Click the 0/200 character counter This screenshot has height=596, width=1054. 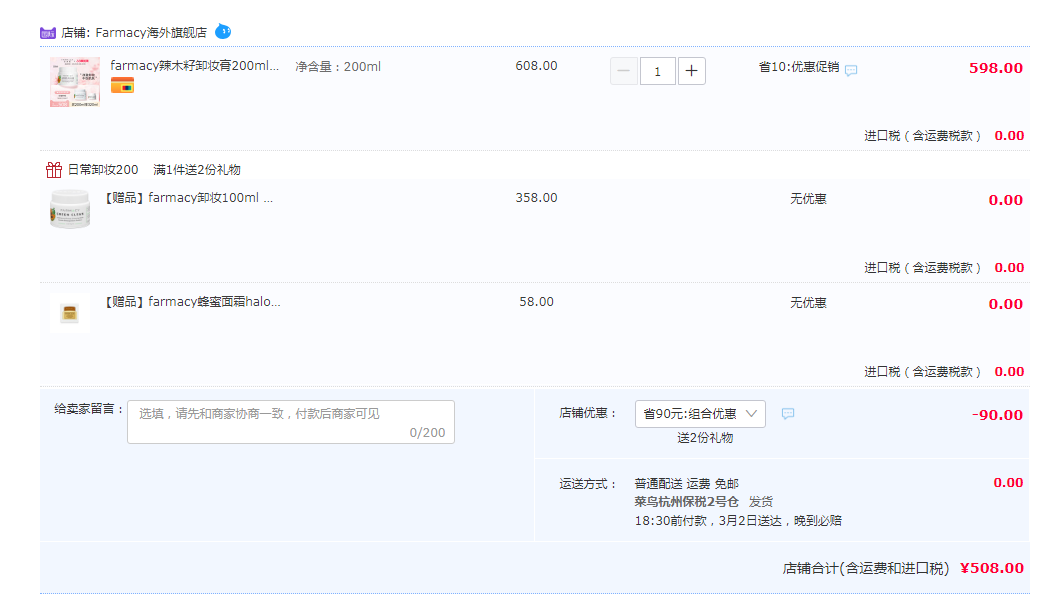coord(428,433)
